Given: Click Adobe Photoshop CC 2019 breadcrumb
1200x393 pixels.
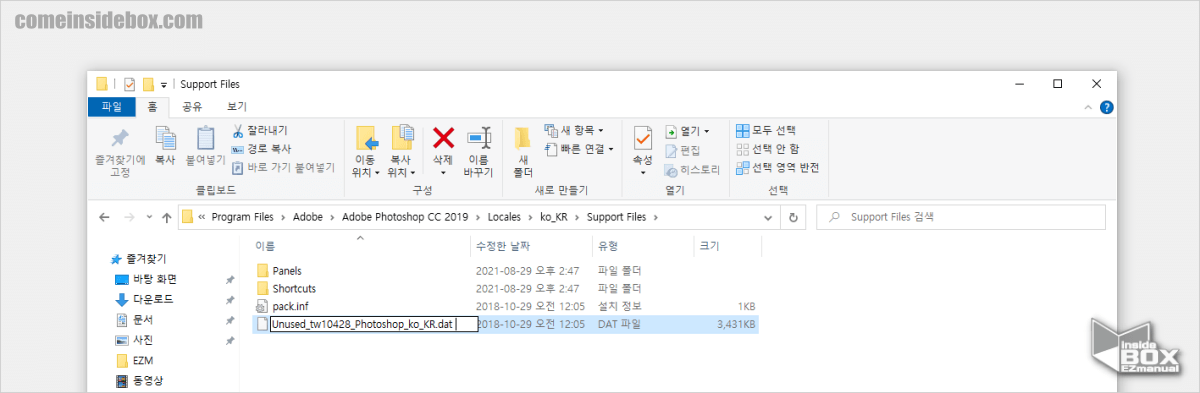Looking at the screenshot, I should (x=406, y=216).
